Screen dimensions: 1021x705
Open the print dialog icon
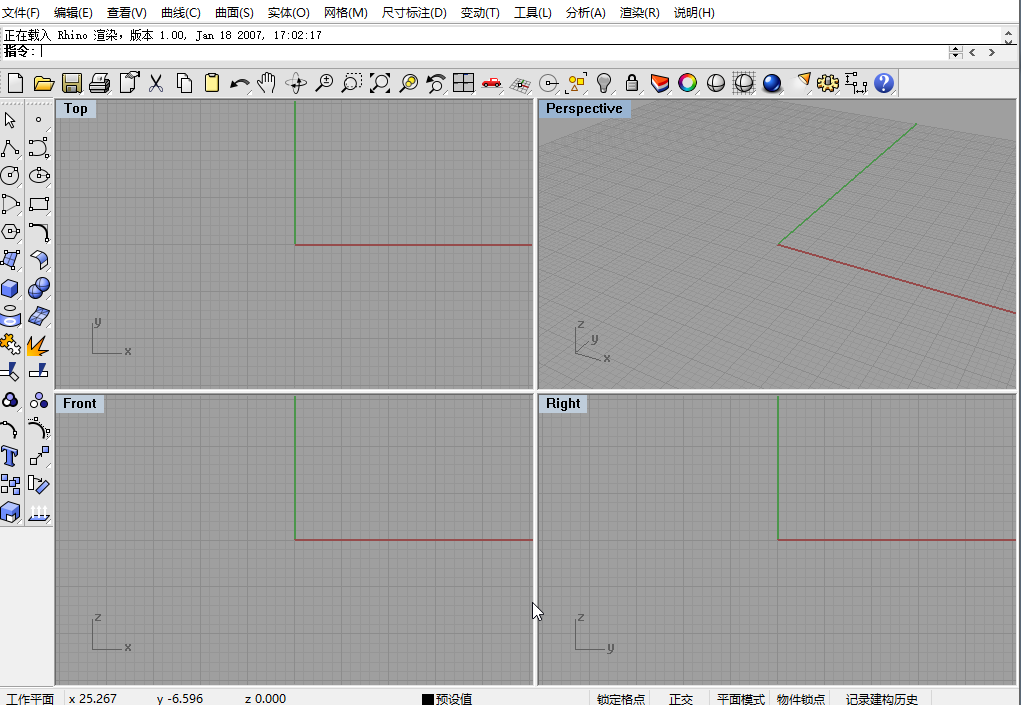99,83
